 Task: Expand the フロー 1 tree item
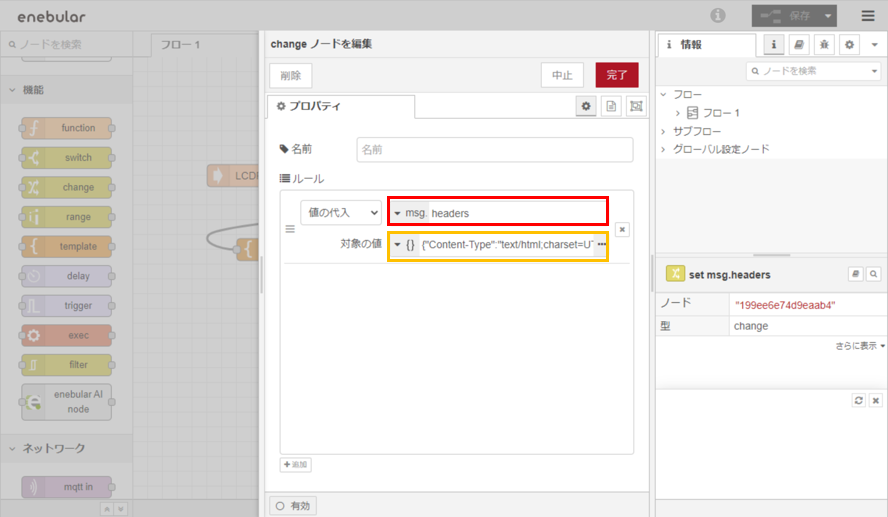pyautogui.click(x=677, y=113)
